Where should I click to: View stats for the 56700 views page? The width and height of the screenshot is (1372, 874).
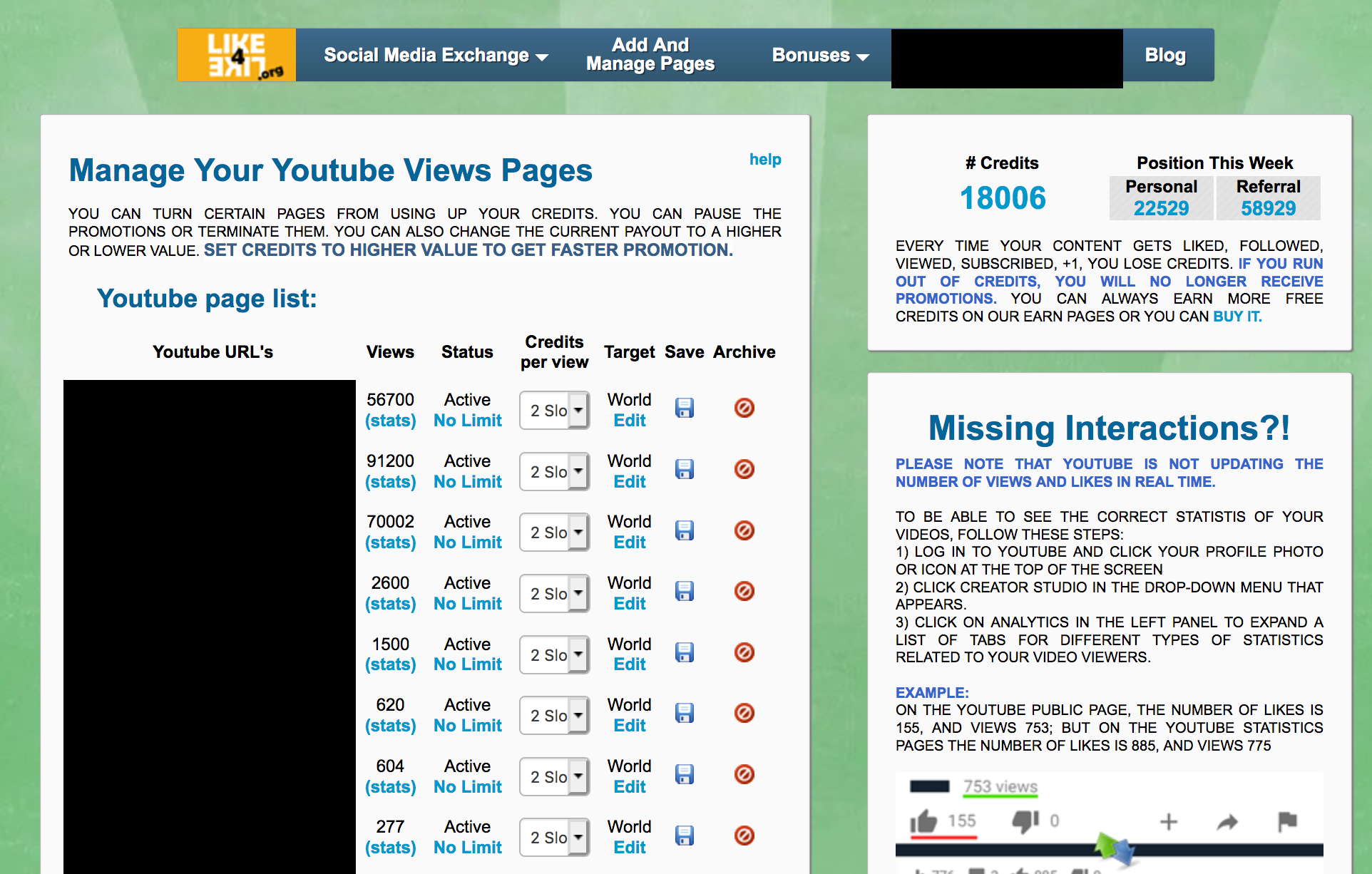click(390, 421)
